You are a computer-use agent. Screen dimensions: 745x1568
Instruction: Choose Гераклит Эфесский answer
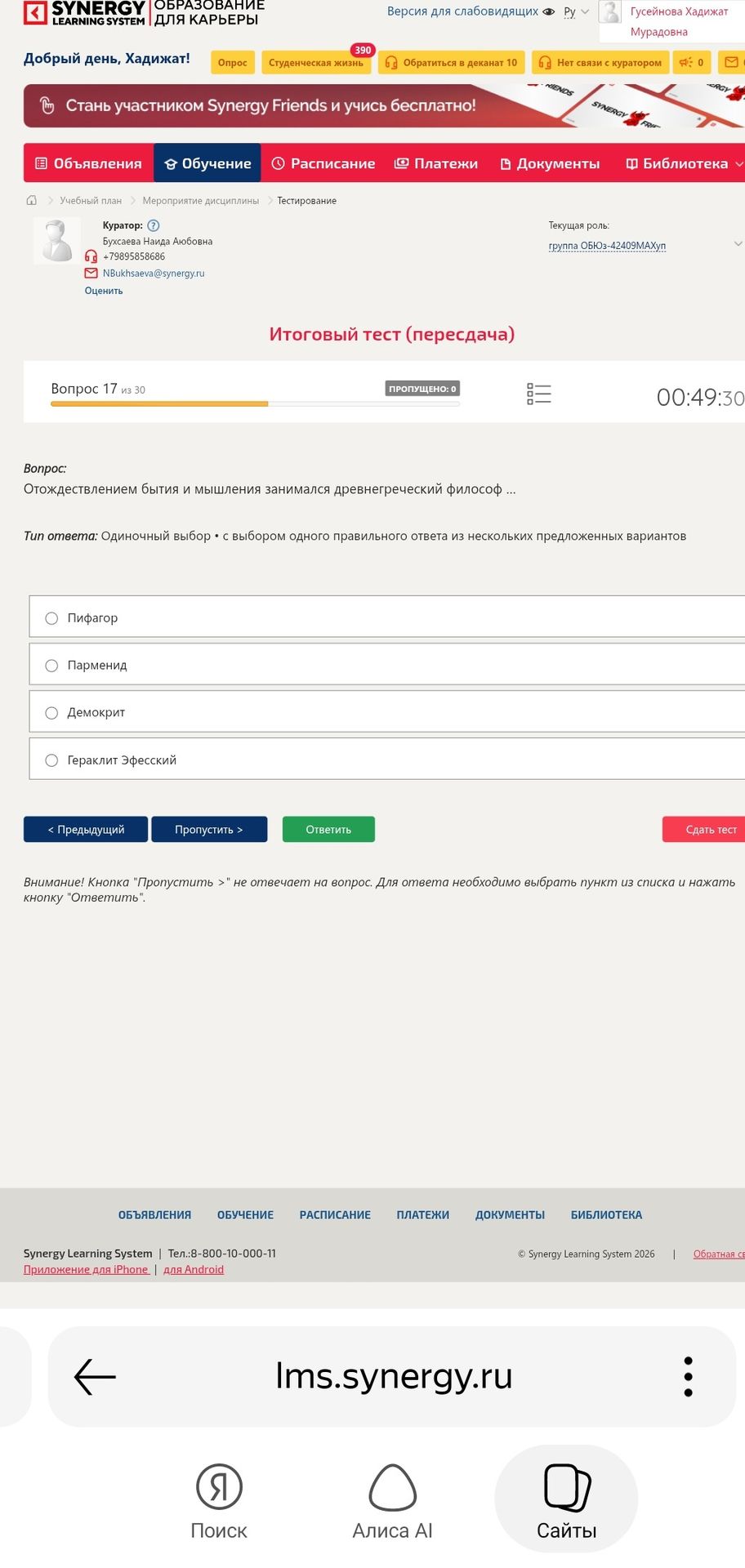387,759
